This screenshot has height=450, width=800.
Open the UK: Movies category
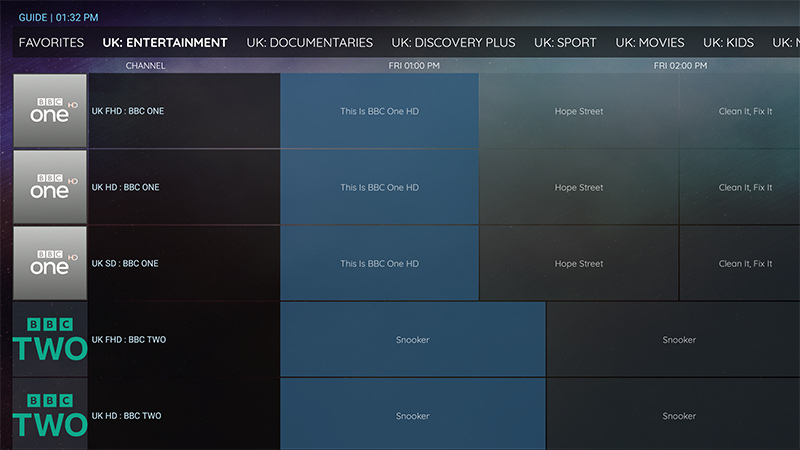650,43
